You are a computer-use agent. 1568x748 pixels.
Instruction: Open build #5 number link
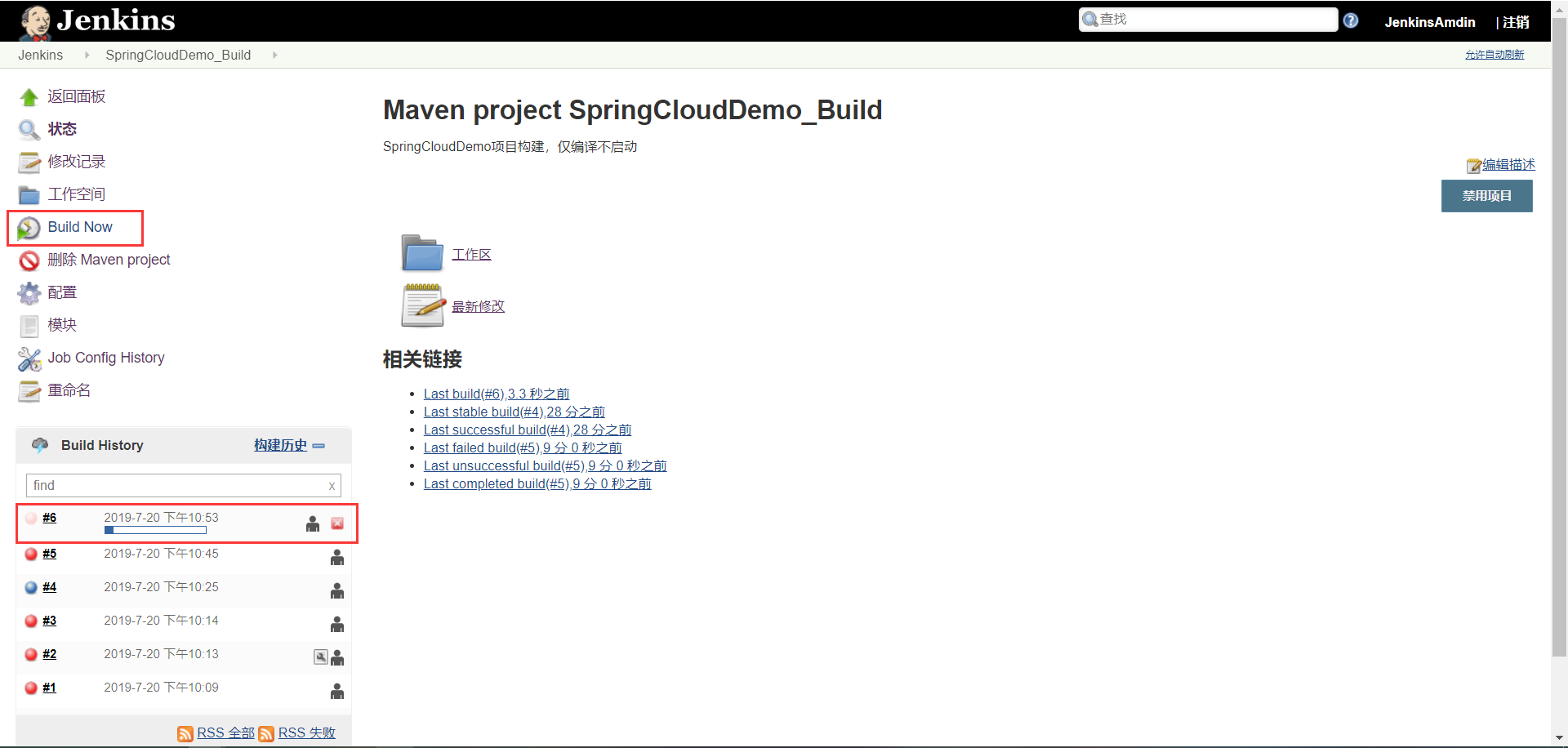(x=50, y=554)
